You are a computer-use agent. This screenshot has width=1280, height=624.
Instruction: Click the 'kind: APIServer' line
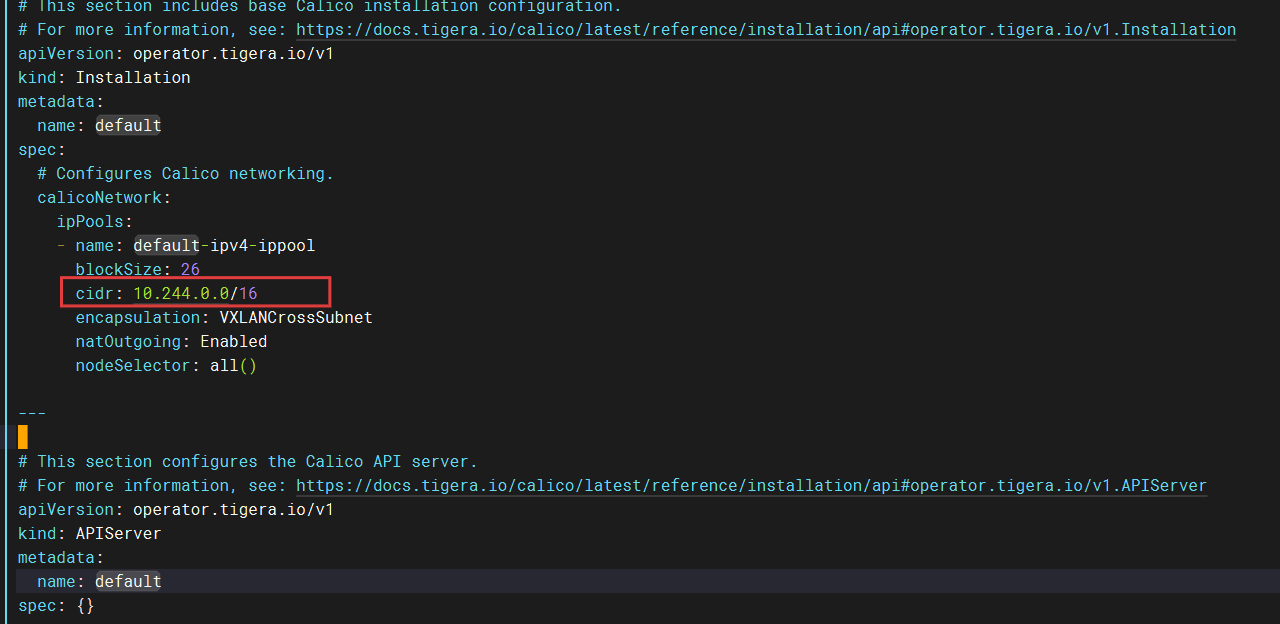(90, 533)
